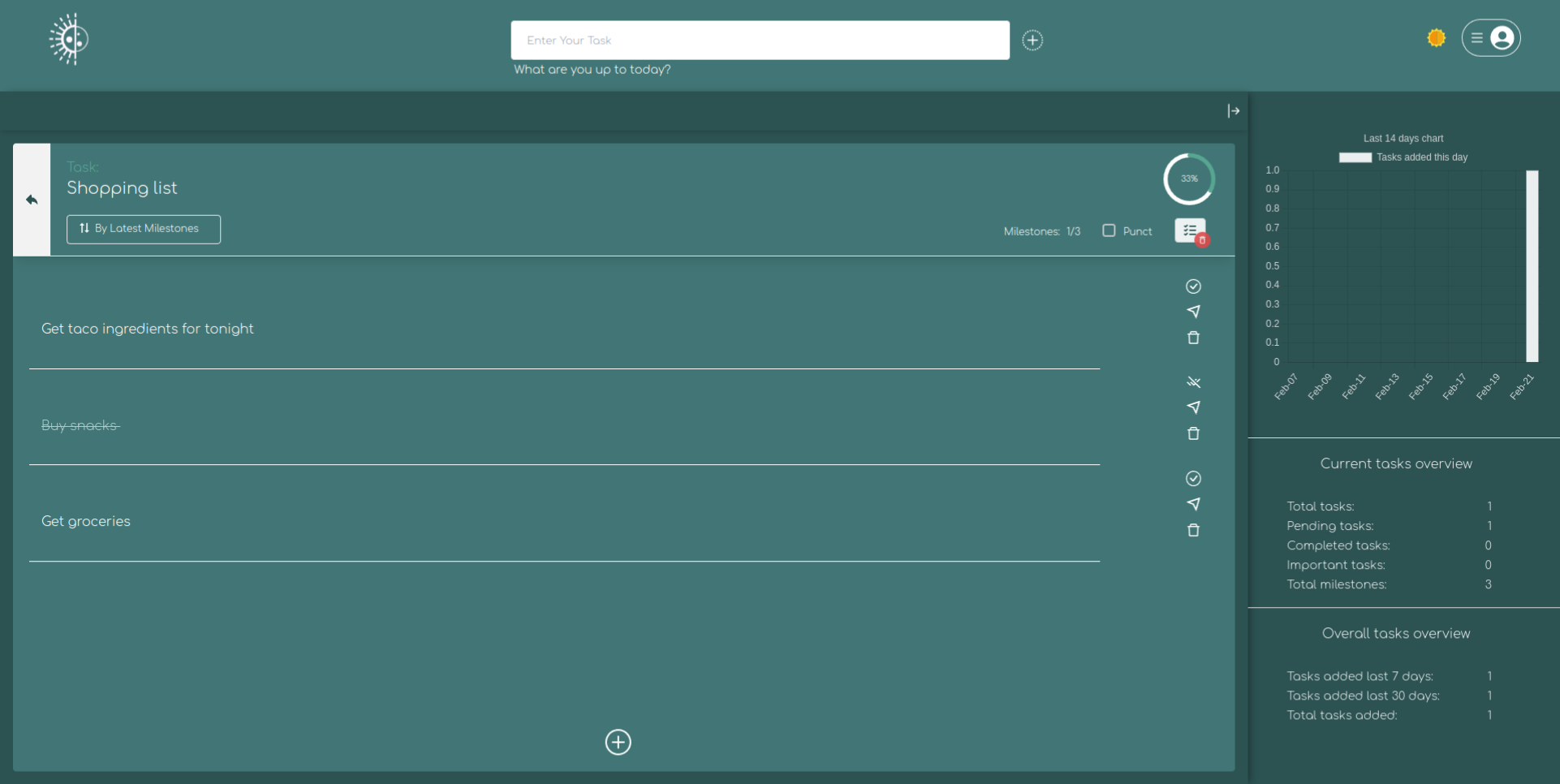Viewport: 1560px width, 784px height.
Task: Open the 'By Latest Milestones' sort selector
Action: tap(143, 229)
